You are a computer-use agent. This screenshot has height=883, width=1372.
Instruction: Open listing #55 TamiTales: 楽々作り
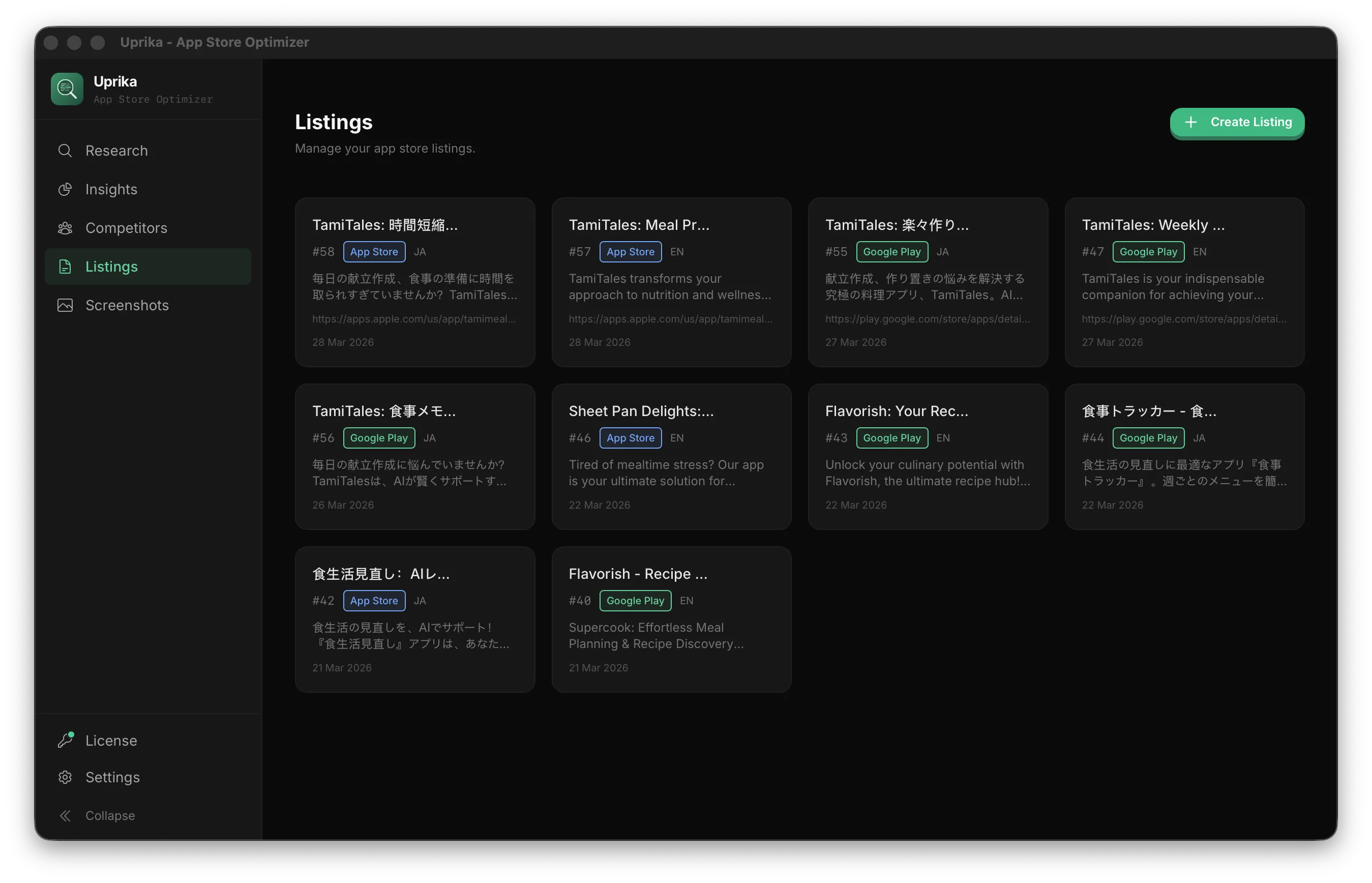(x=928, y=282)
